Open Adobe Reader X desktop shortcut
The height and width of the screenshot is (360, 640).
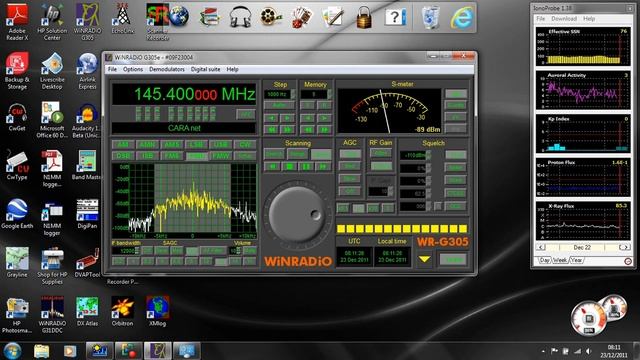coord(17,22)
